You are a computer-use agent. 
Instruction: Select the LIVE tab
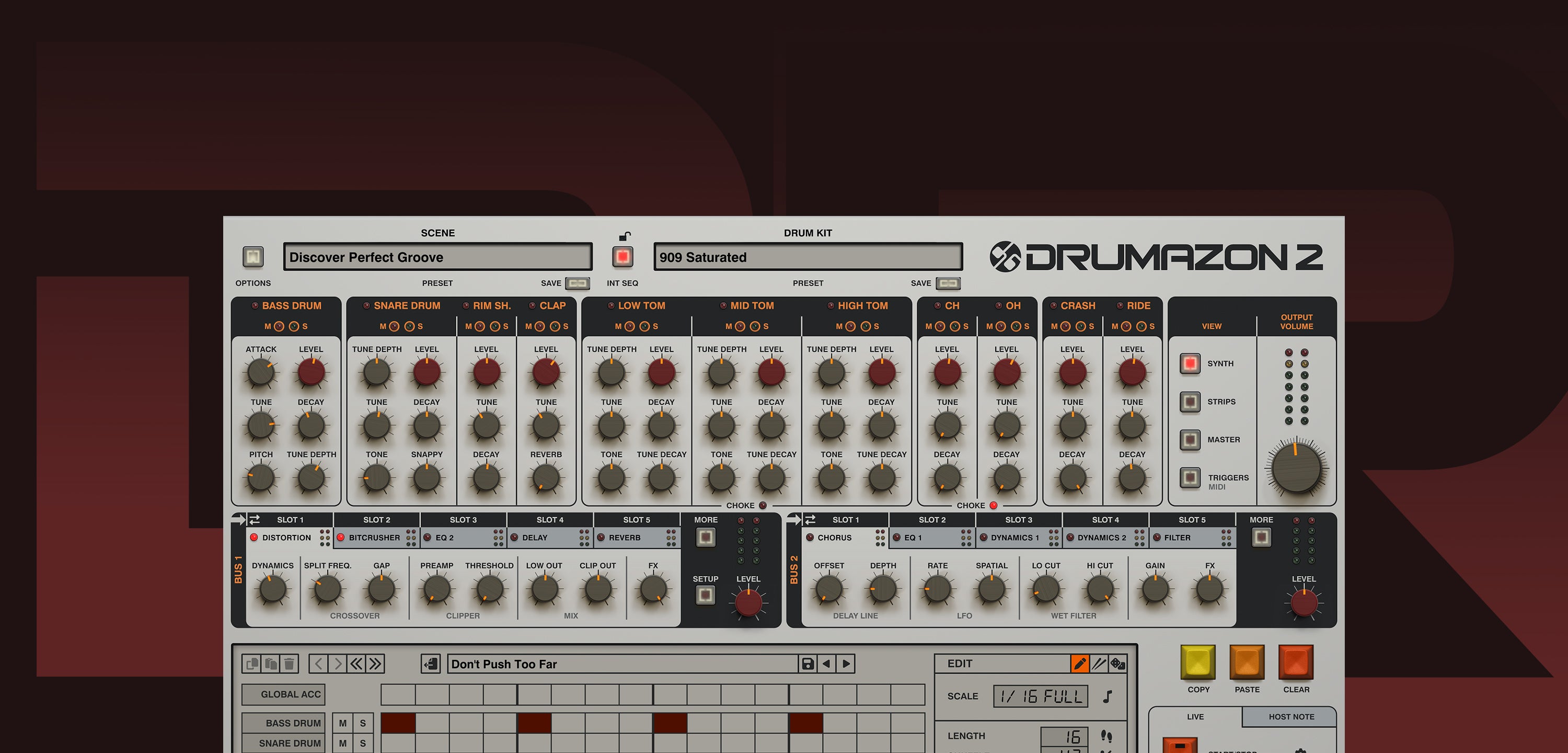(1195, 716)
